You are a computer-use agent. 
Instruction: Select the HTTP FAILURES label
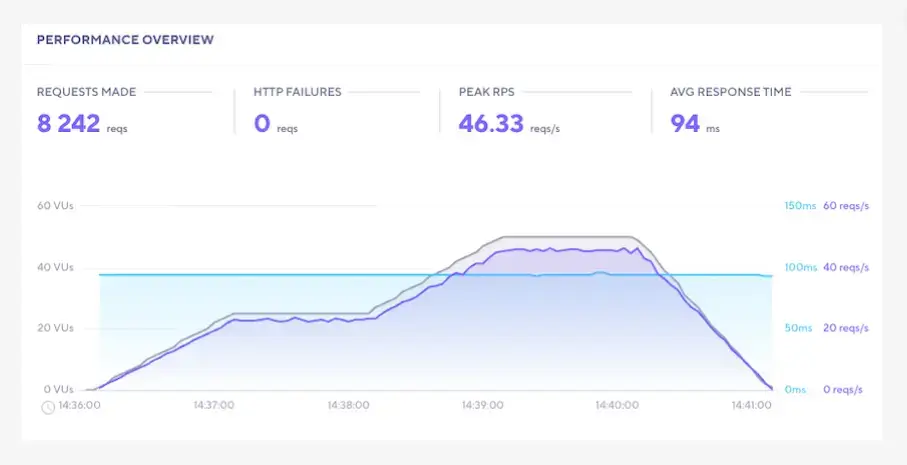(x=297, y=92)
